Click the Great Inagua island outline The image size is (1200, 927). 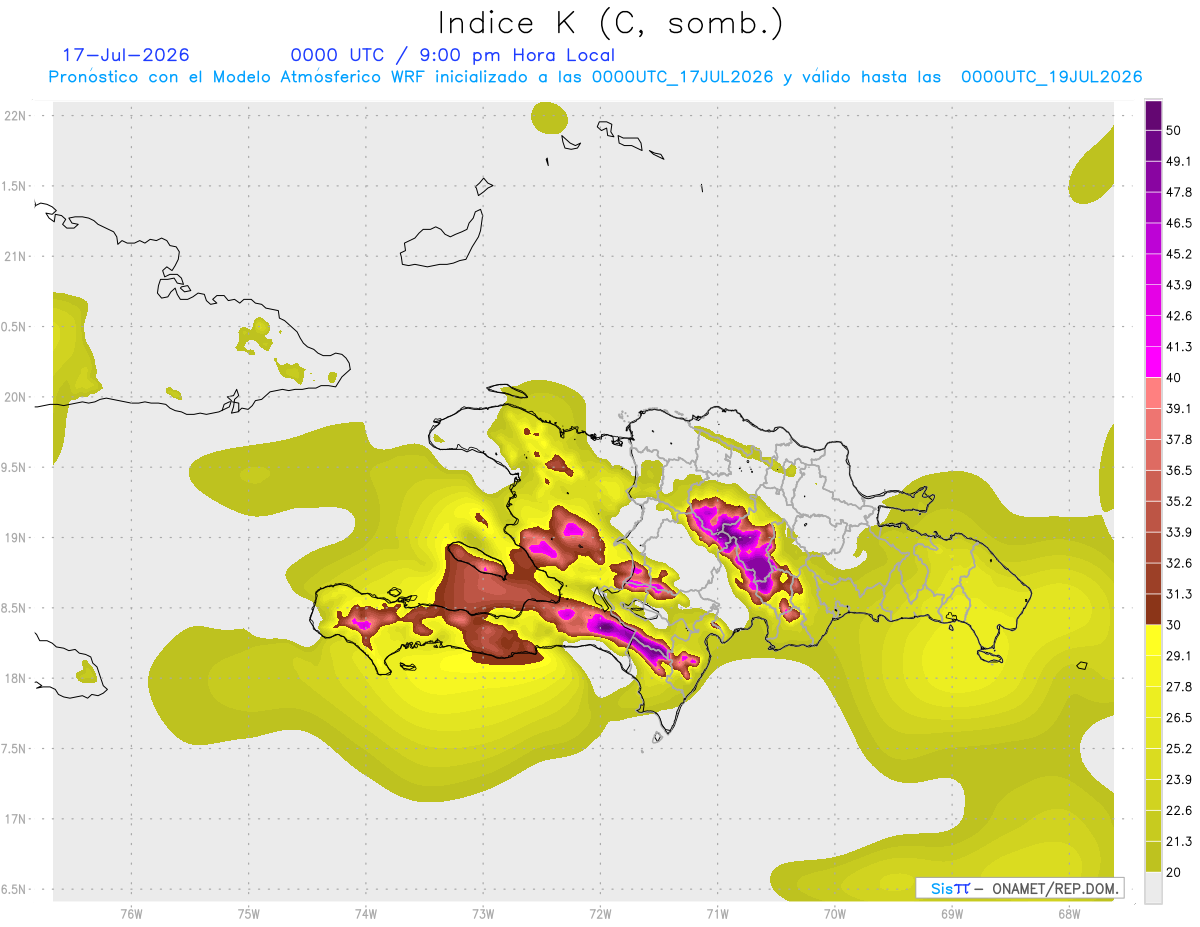442,237
